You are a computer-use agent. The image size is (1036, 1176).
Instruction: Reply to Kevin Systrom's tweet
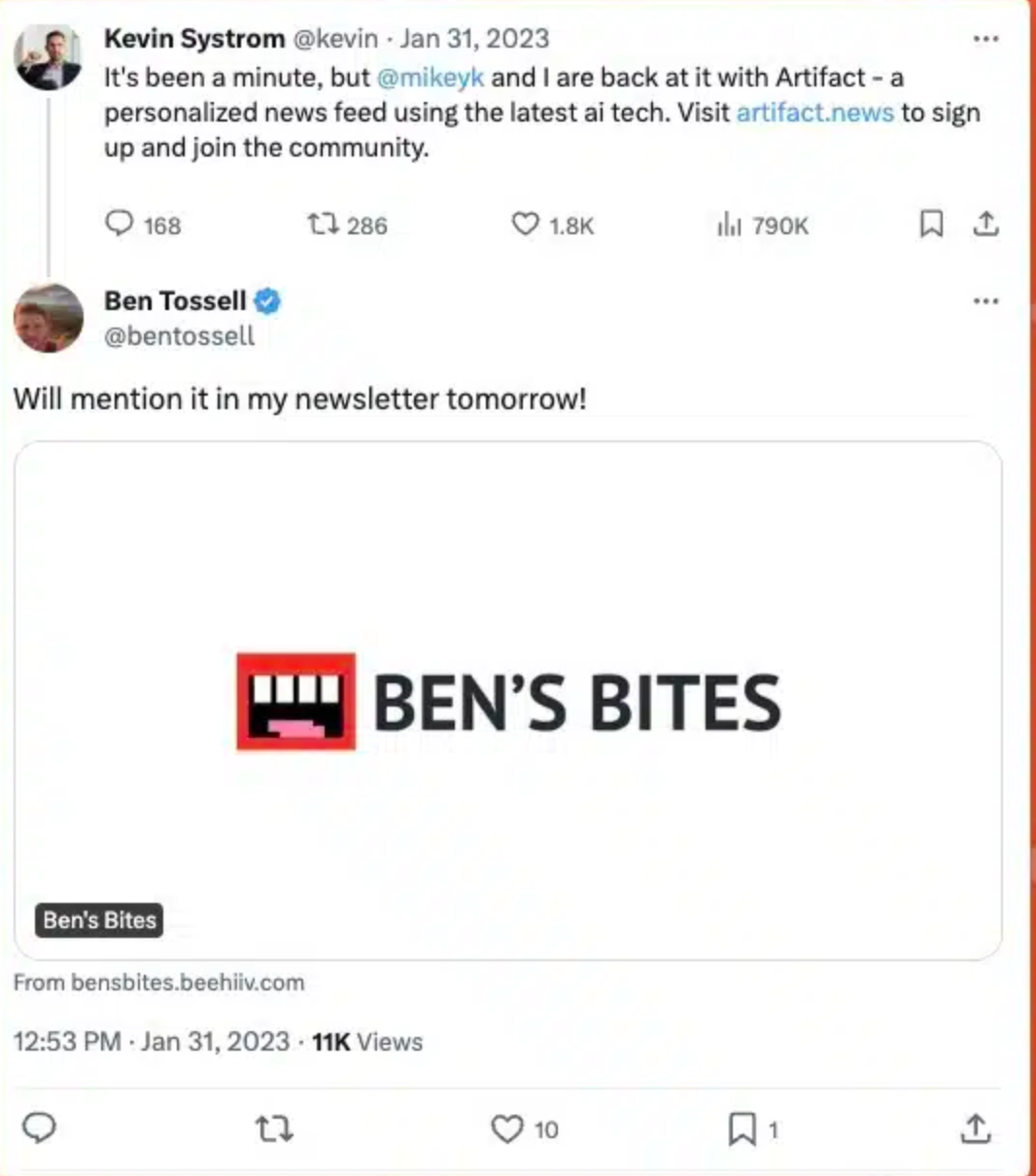(x=120, y=225)
